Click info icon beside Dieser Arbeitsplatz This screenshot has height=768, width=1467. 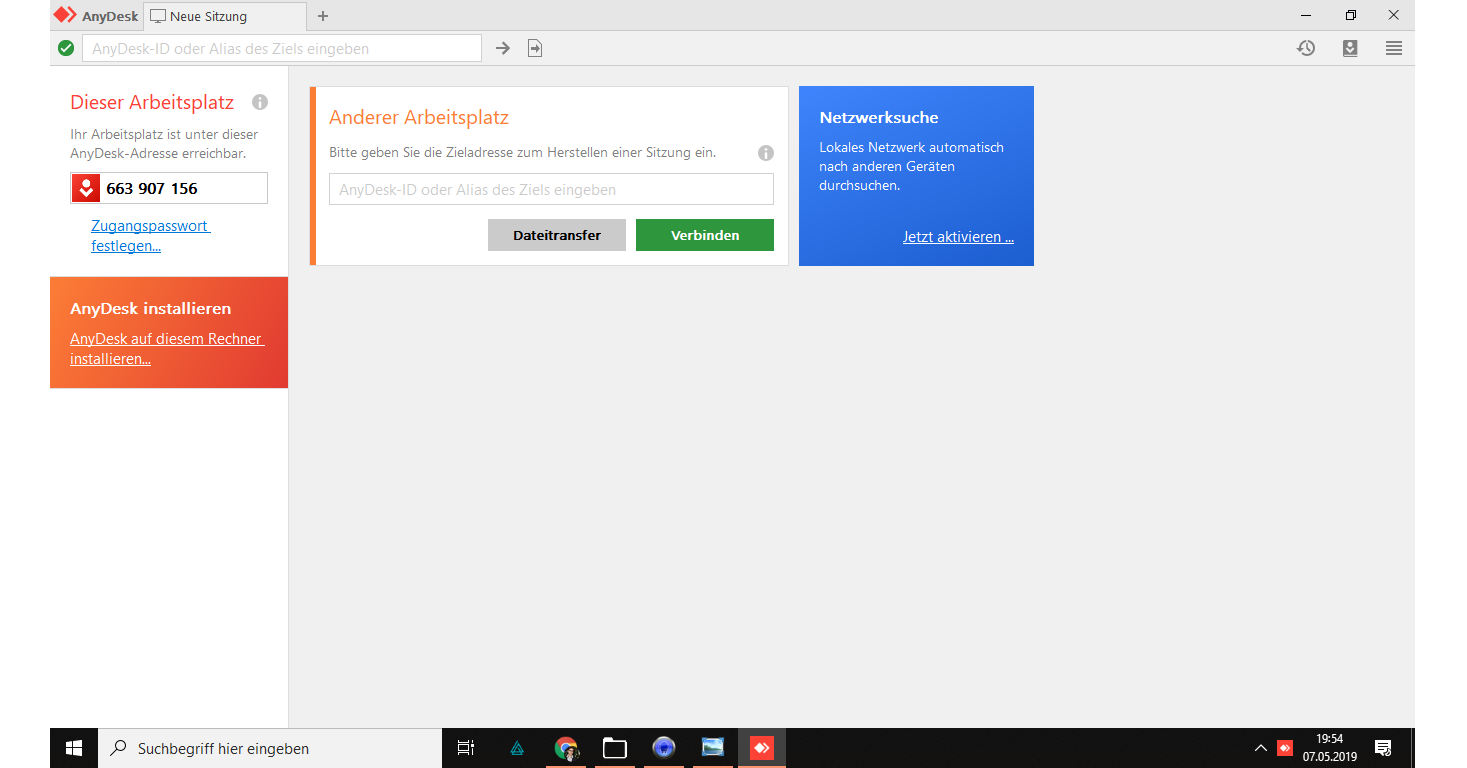click(x=260, y=102)
